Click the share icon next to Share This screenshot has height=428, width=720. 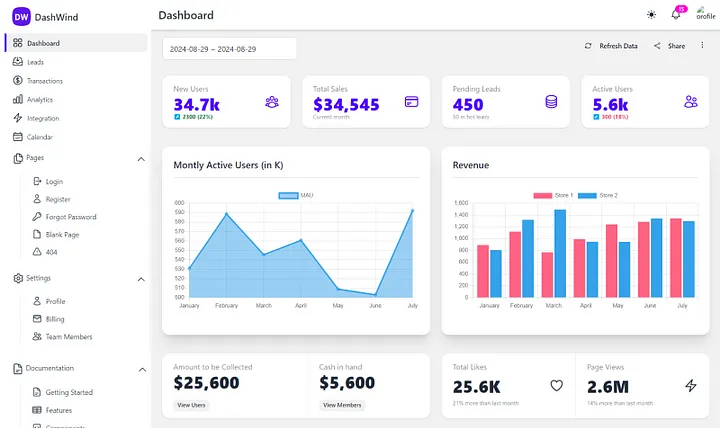tap(657, 46)
